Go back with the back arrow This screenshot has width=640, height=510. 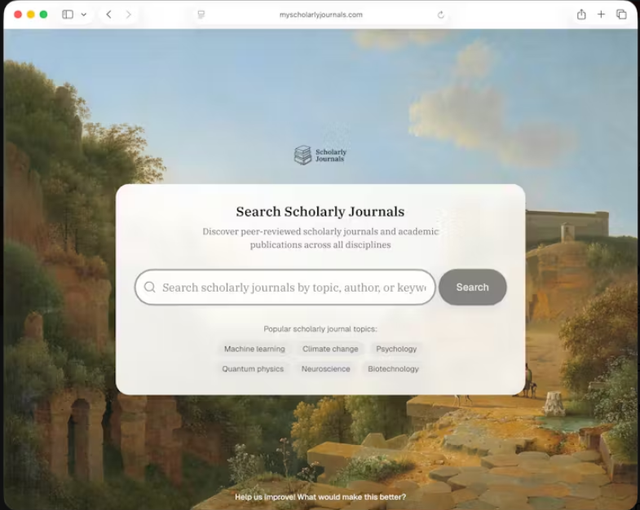coord(109,15)
